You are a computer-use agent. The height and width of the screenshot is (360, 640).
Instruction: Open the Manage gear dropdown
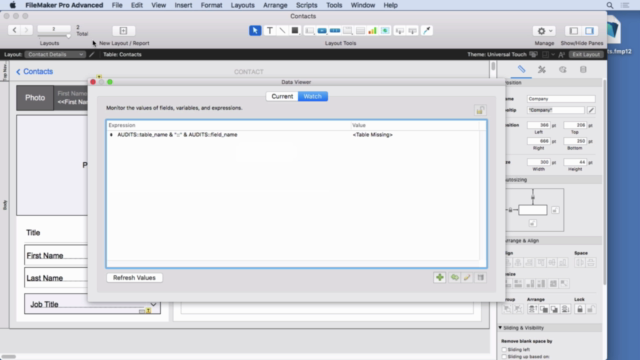tap(544, 31)
